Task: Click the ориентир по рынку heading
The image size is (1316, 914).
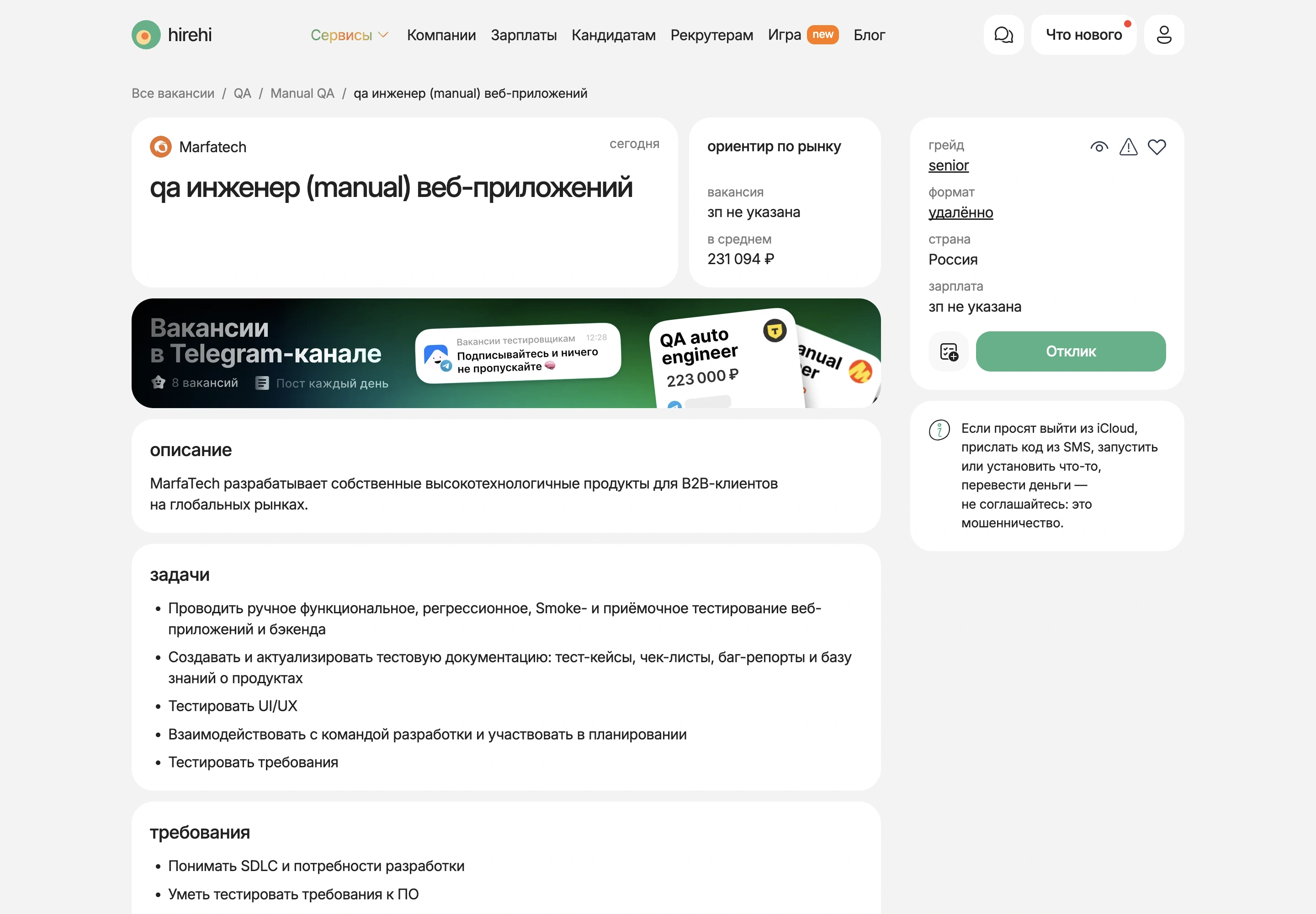Action: pyautogui.click(x=774, y=147)
